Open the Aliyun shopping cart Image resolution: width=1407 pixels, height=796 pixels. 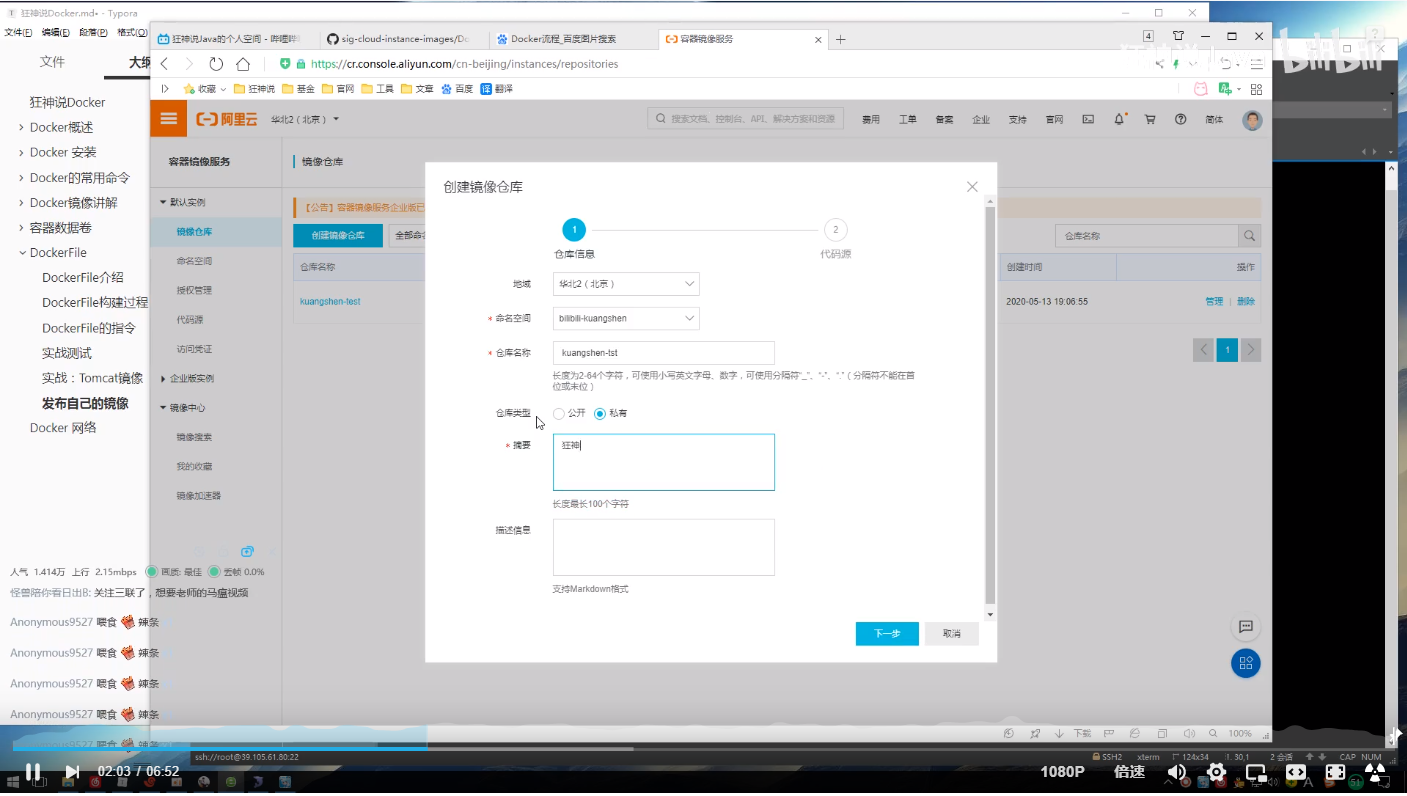pos(1150,119)
